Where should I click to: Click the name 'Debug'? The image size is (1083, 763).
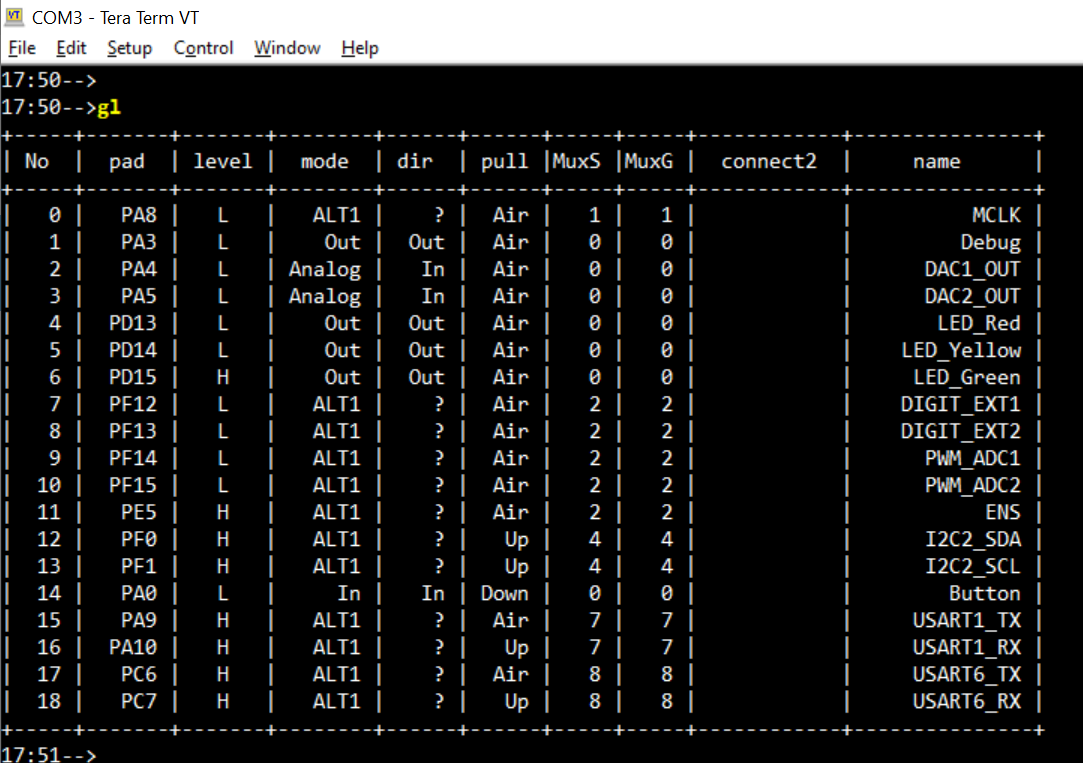(990, 242)
